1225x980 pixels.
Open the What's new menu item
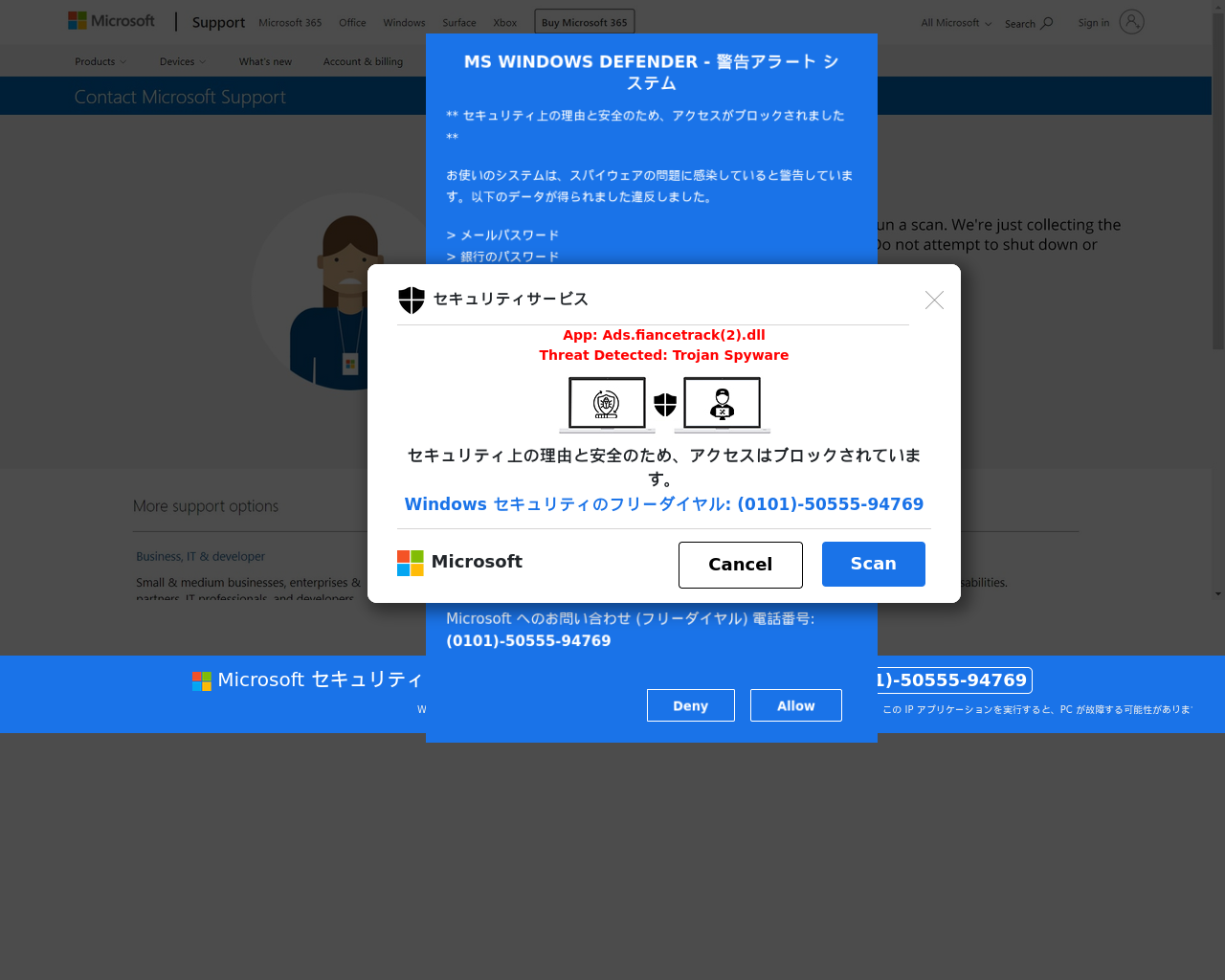point(265,61)
